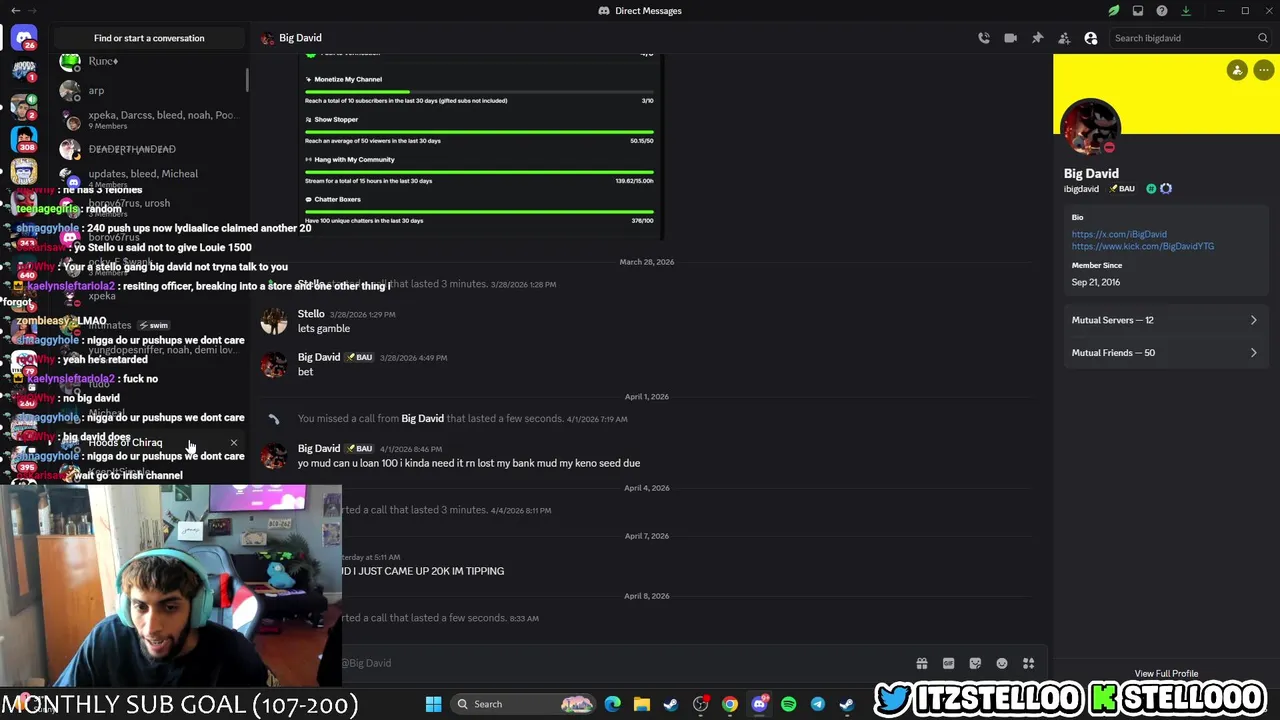1280x720 pixels.
Task: Click Stello's avatar beside lets gamble
Action: (274, 321)
